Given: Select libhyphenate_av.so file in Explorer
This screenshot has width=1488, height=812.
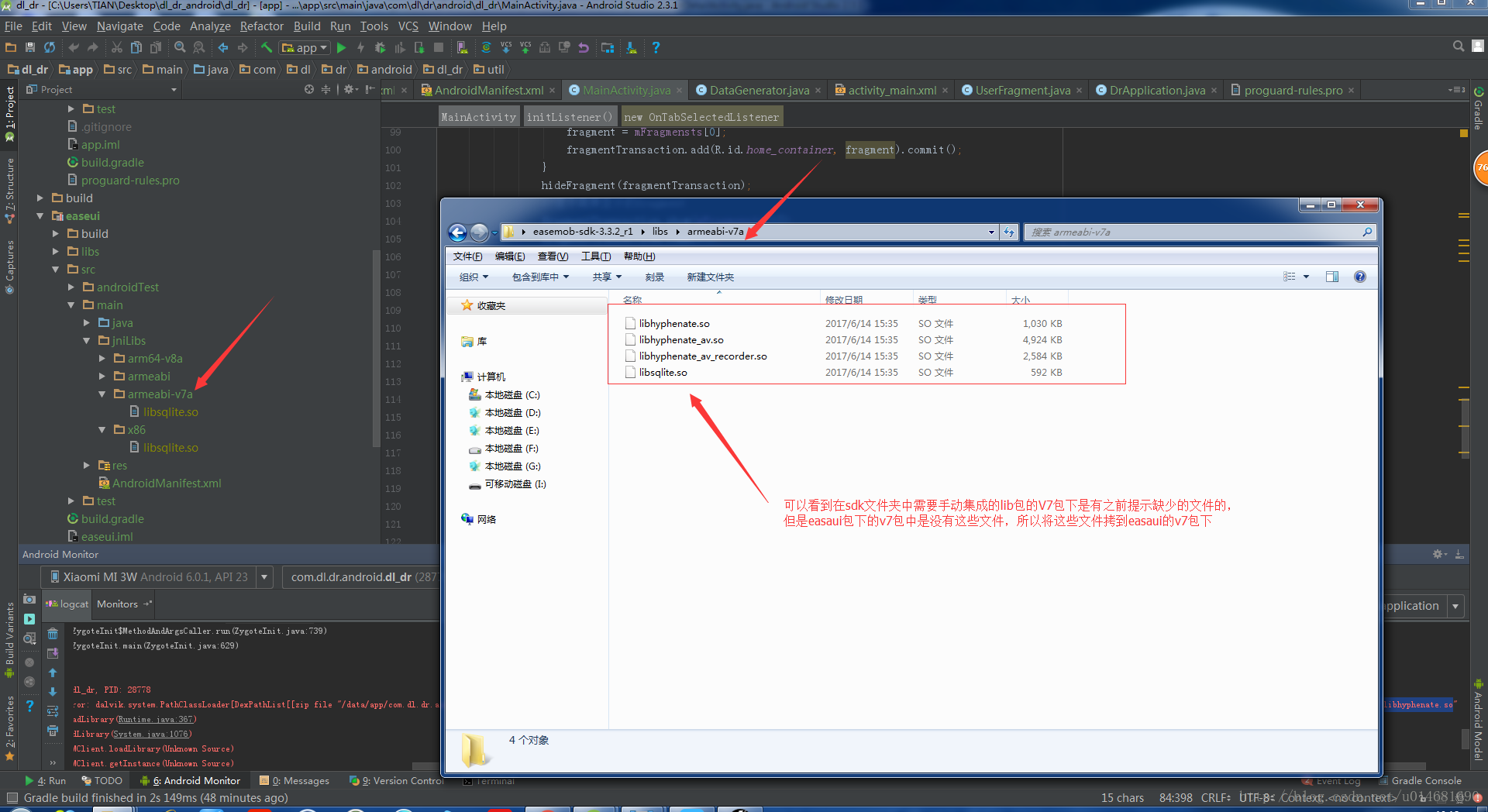Looking at the screenshot, I should 681,339.
